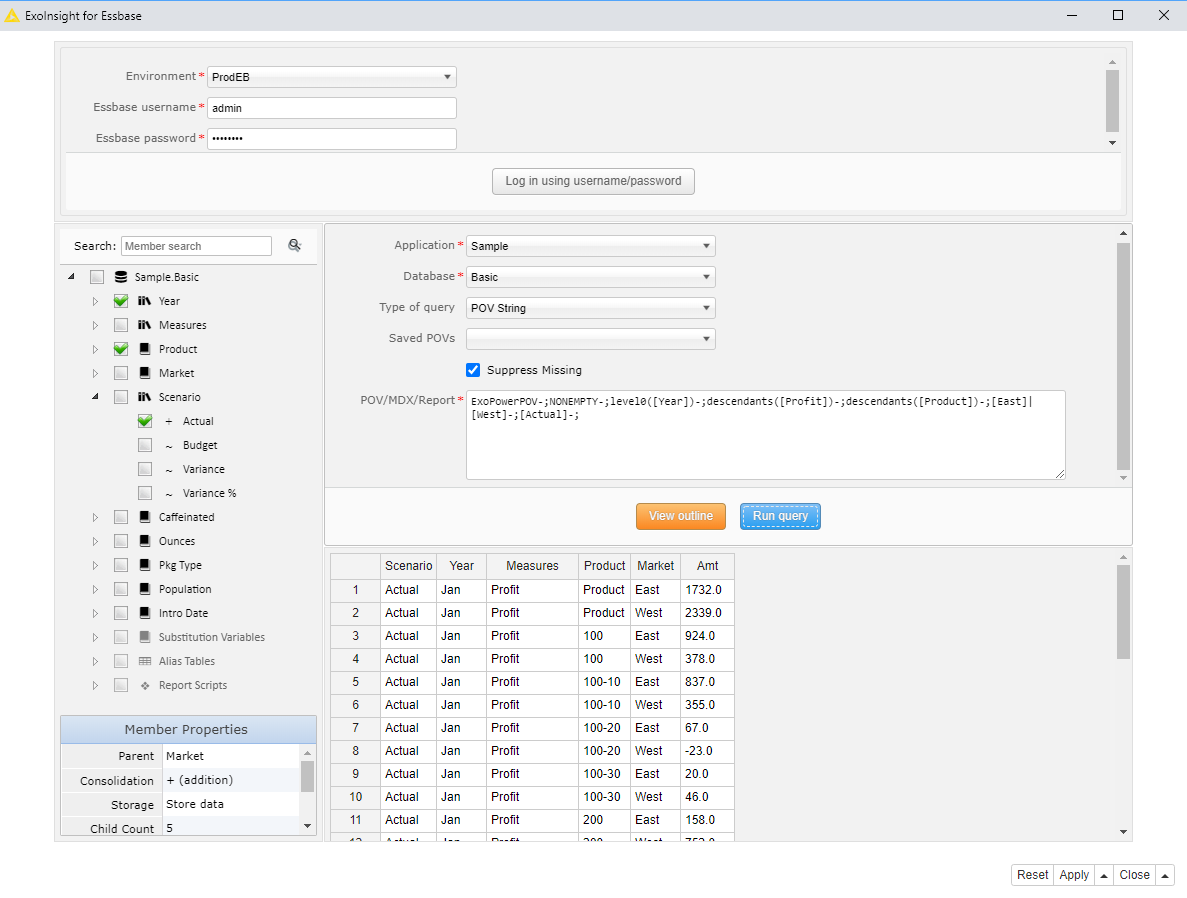Check the Budget scenario member
Viewport: 1187px width, 898px height.
(144, 445)
